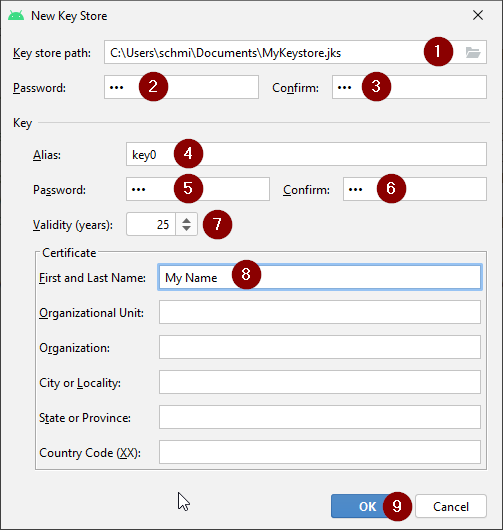Click the Organization field

[x=320, y=347]
